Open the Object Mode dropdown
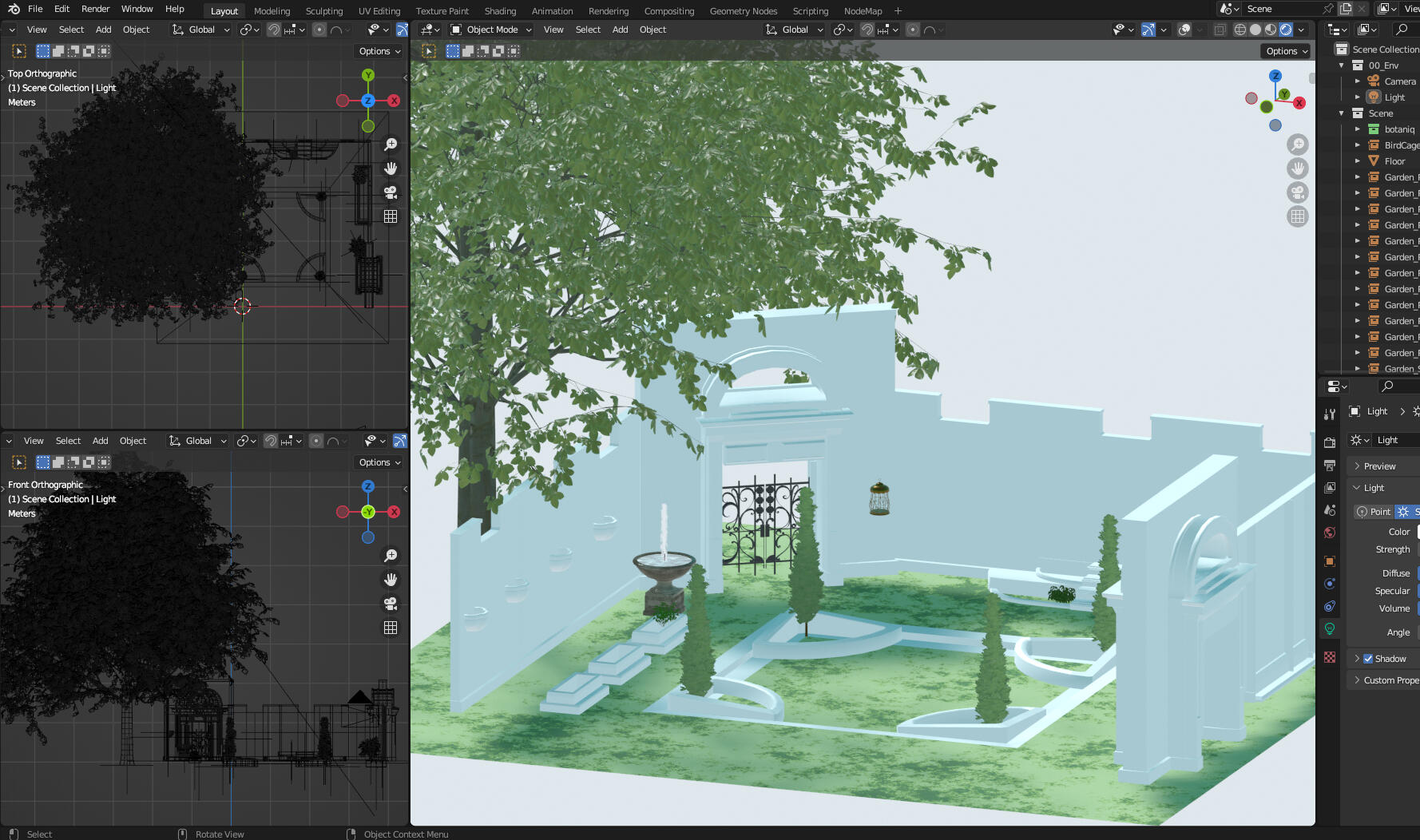The width and height of the screenshot is (1420, 840). pyautogui.click(x=490, y=30)
